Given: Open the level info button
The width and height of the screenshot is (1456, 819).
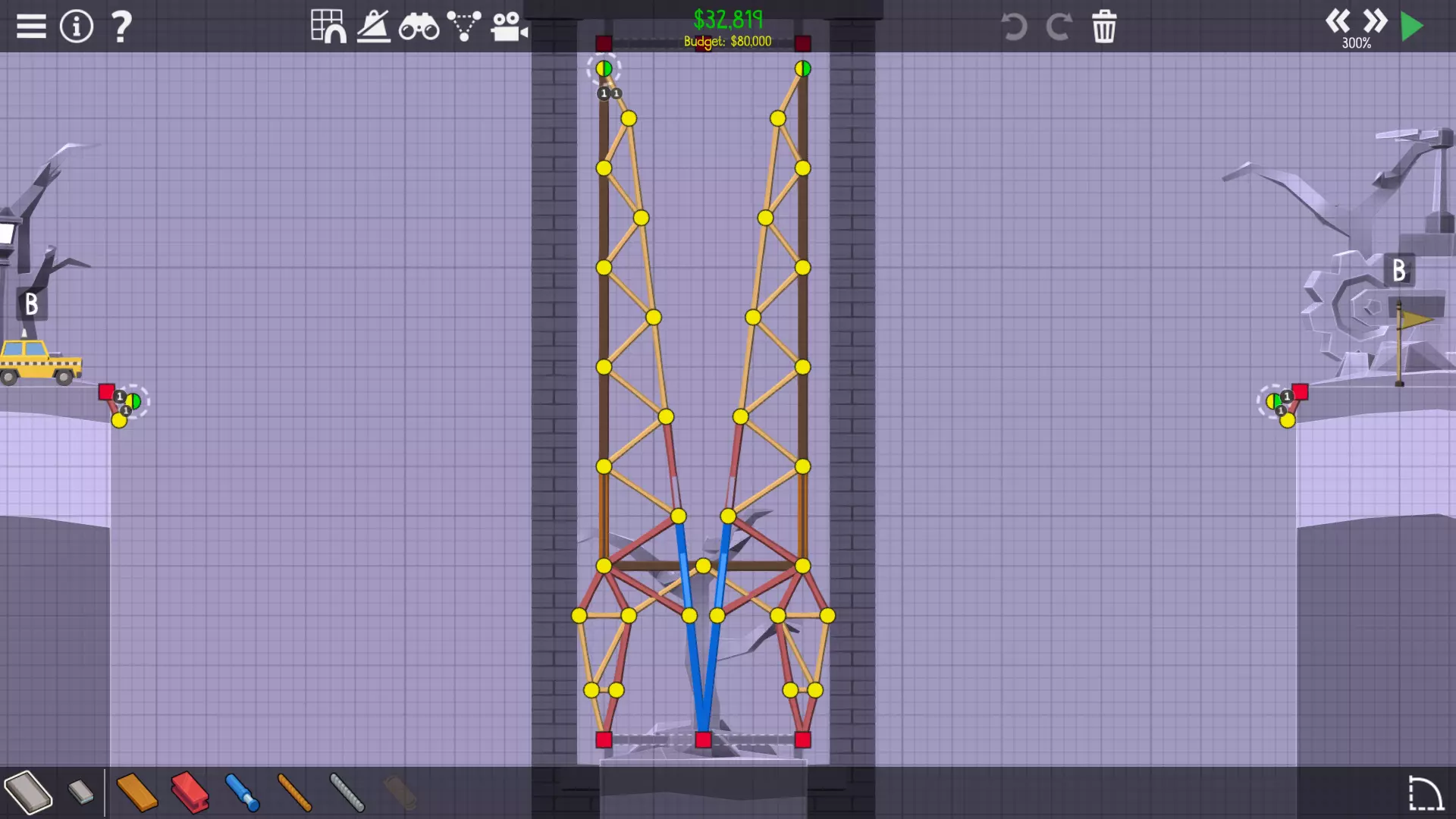Looking at the screenshot, I should tap(76, 27).
